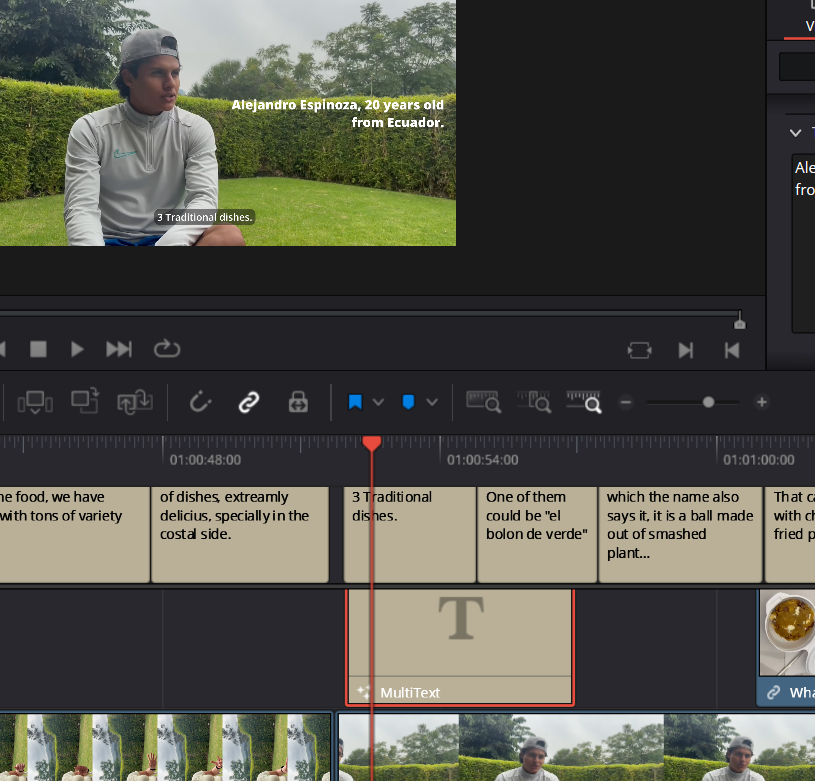
Task: Toggle Linked Selection chain icon
Action: pos(248,402)
